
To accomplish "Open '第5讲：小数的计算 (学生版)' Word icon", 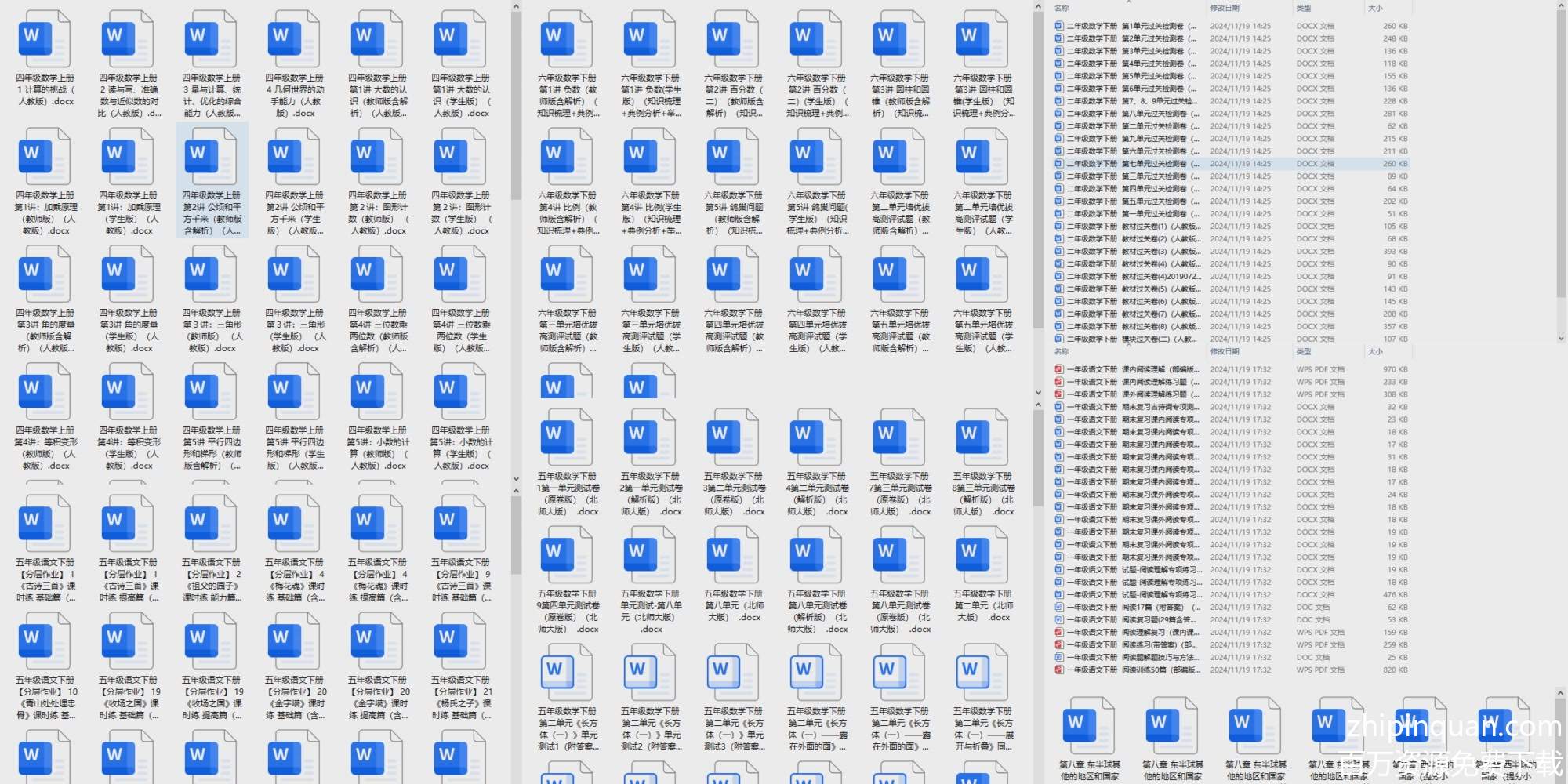I will (x=460, y=392).
